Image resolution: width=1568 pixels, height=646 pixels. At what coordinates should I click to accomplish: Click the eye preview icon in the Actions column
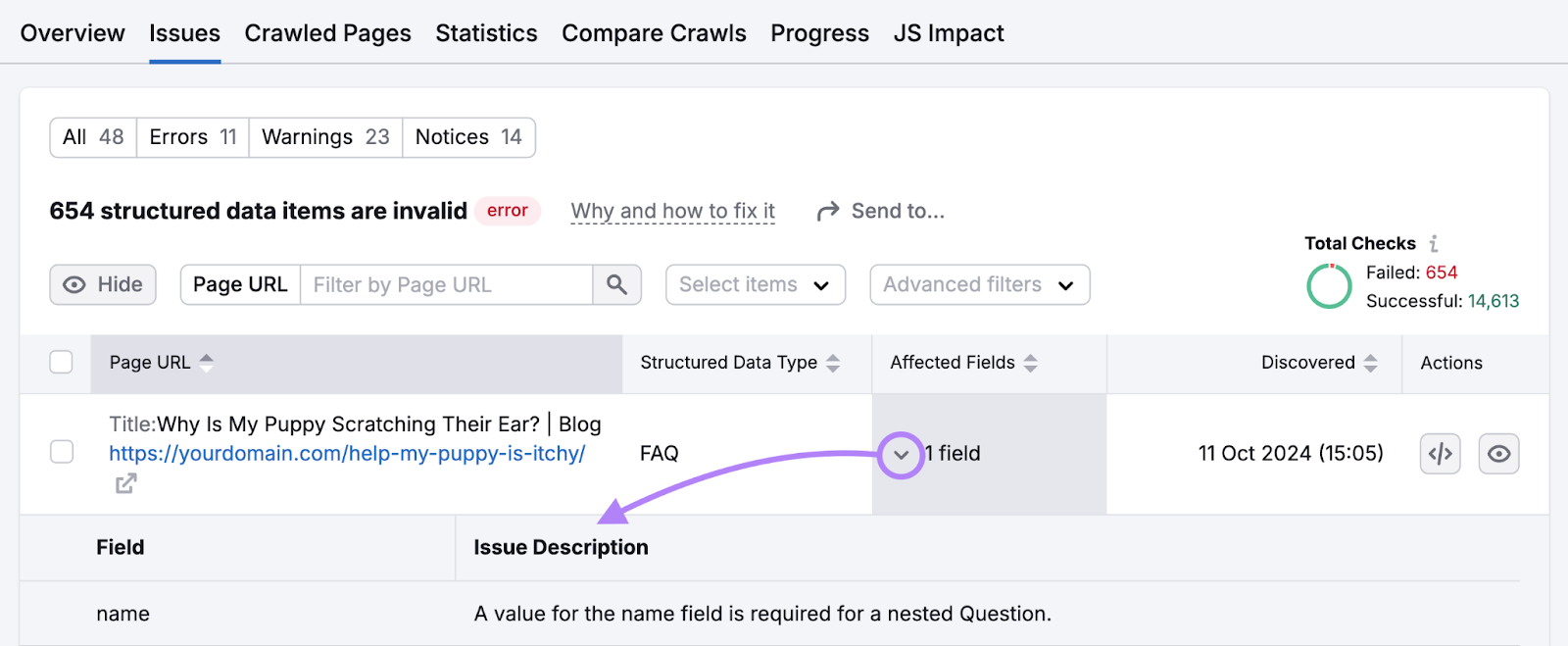coord(1498,453)
